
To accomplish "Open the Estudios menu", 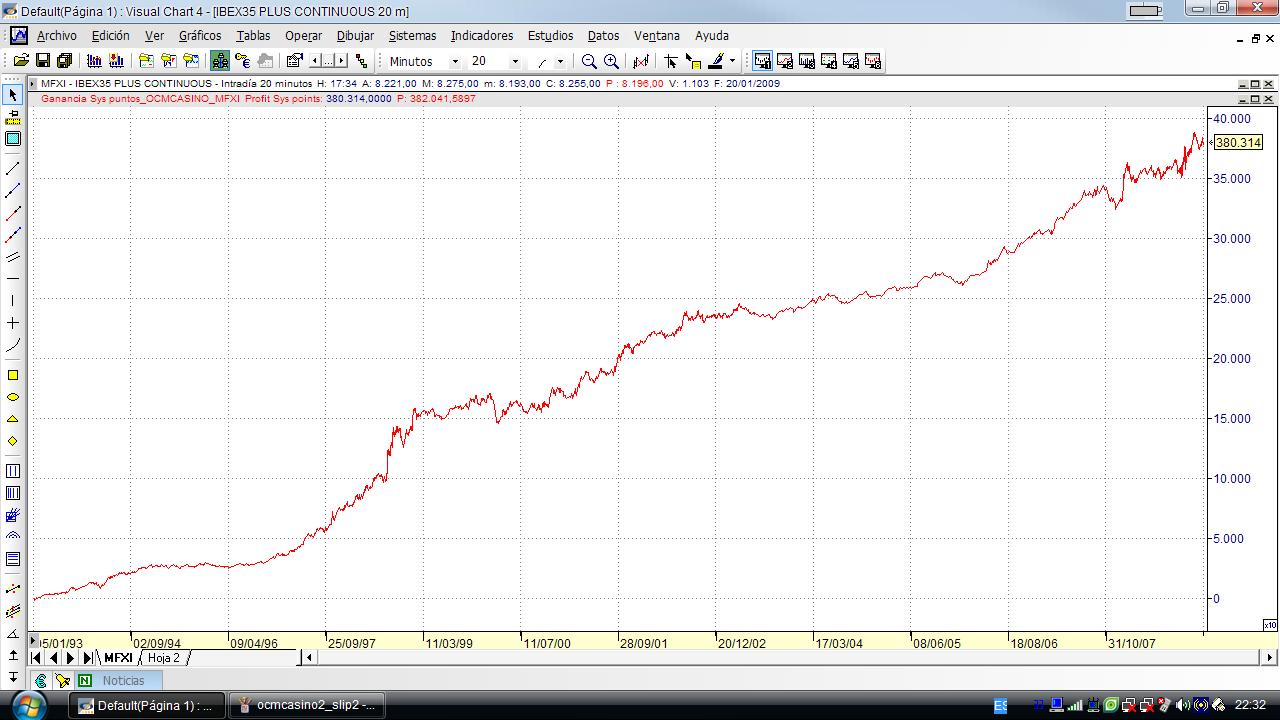I will (550, 35).
